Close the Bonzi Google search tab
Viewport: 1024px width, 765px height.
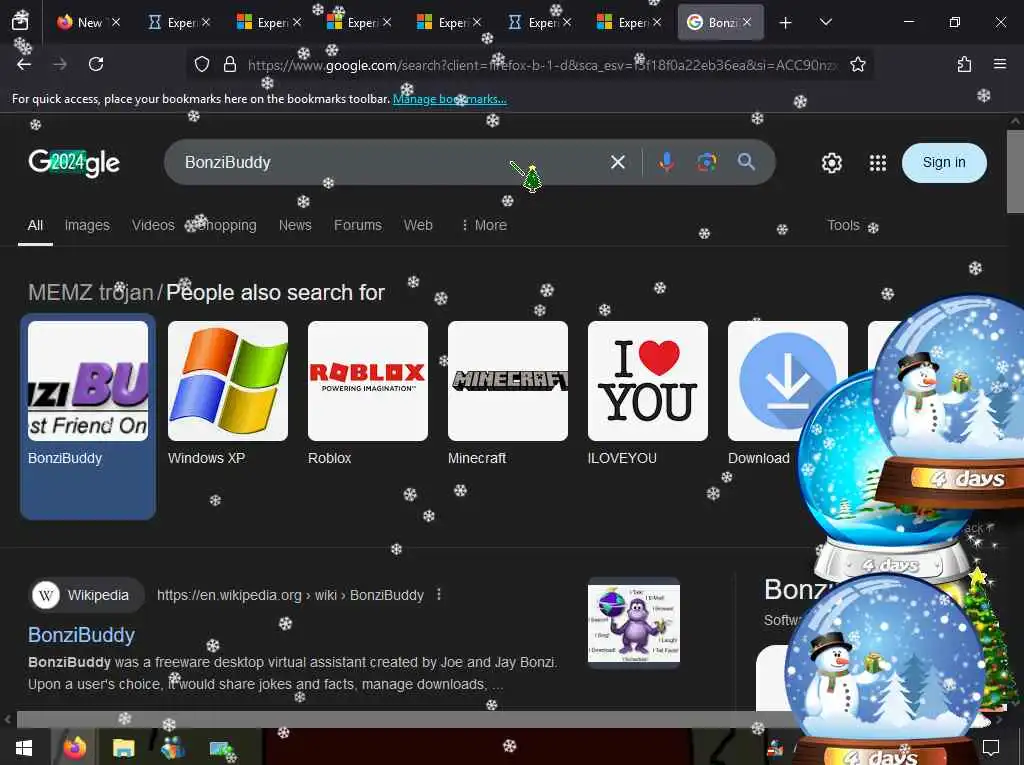pyautogui.click(x=746, y=22)
